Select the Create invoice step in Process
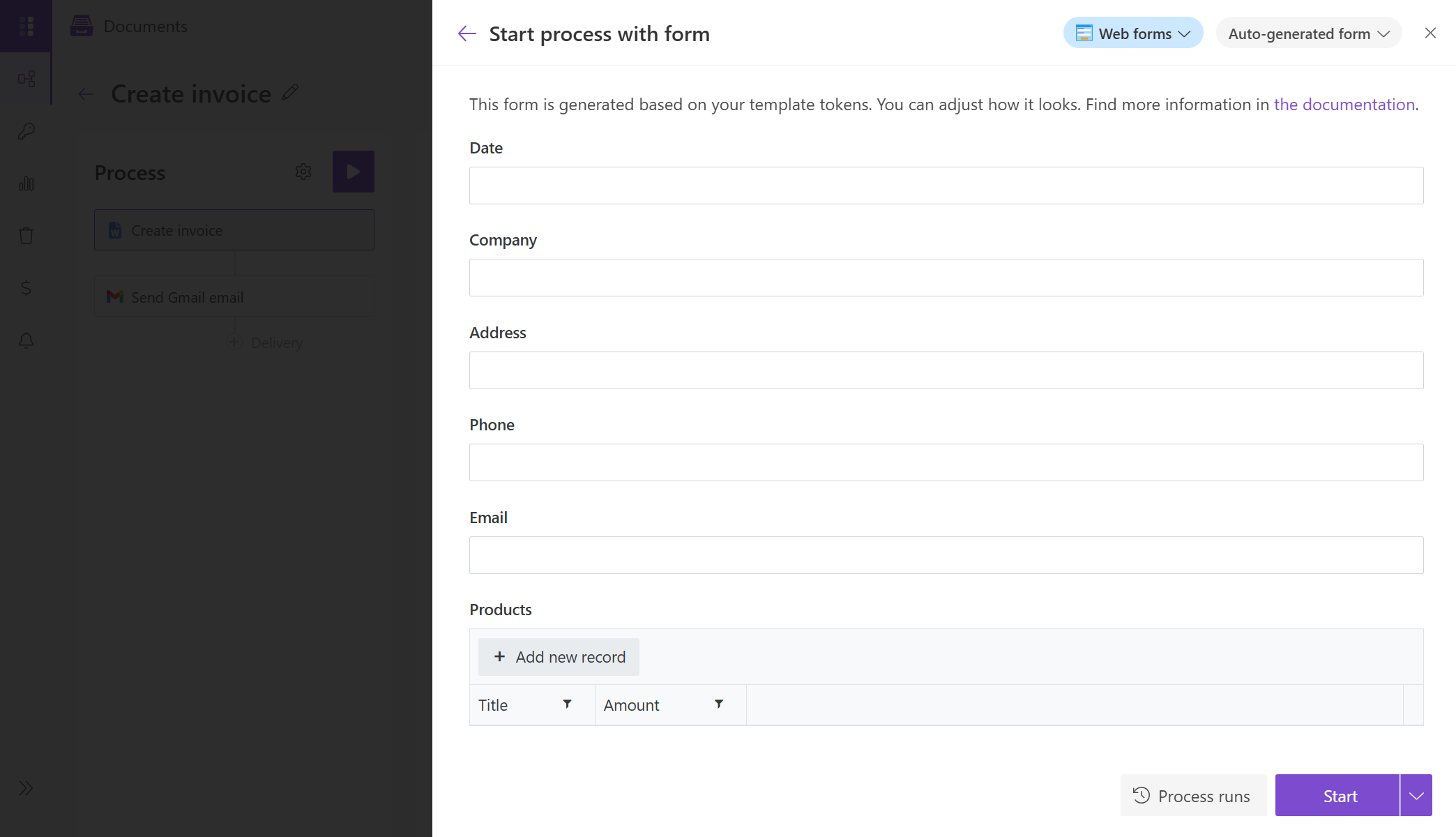This screenshot has width=1456, height=837. pyautogui.click(x=234, y=229)
